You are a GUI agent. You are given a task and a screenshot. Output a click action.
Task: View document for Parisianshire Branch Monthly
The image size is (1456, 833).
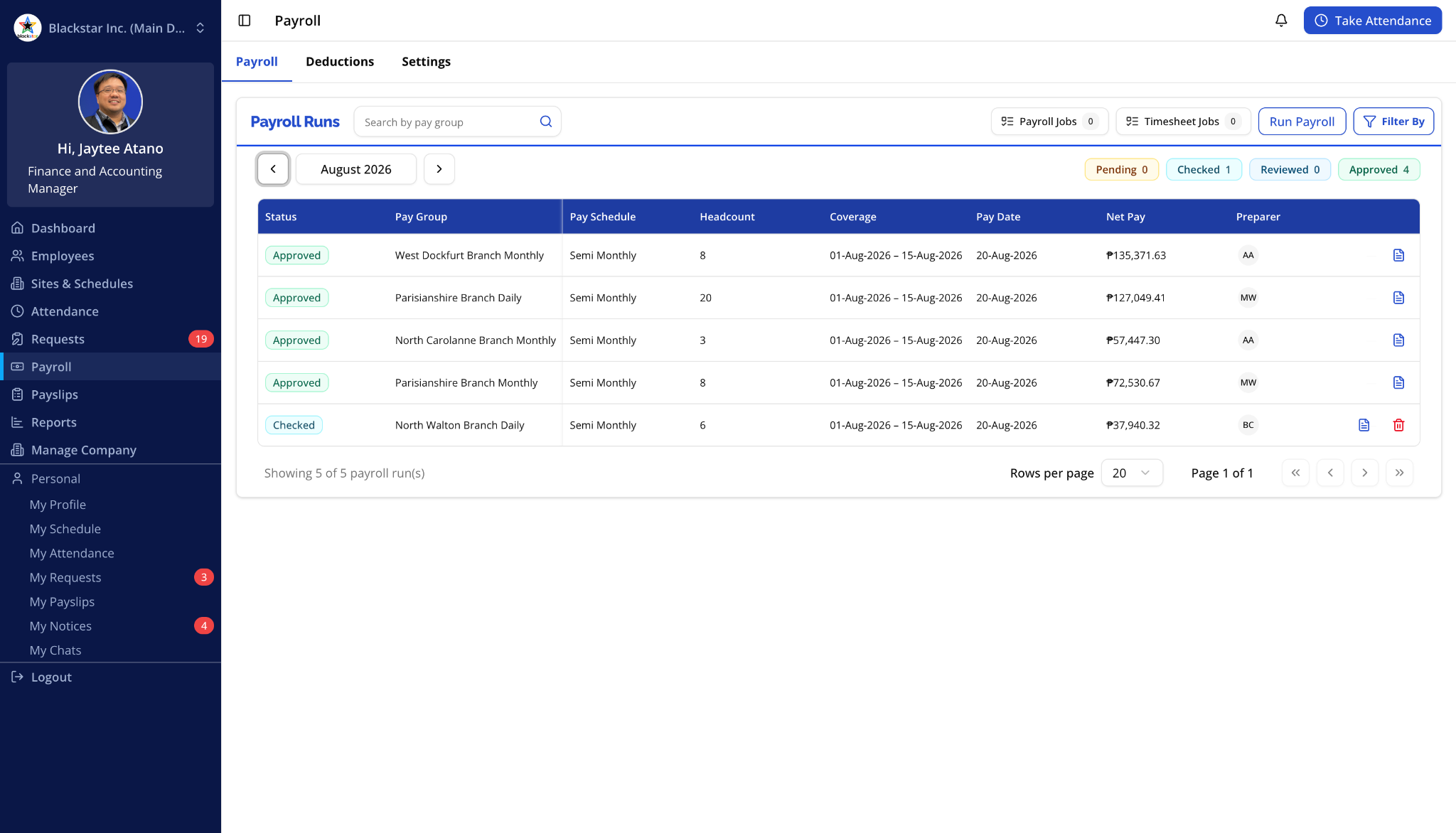point(1398,382)
